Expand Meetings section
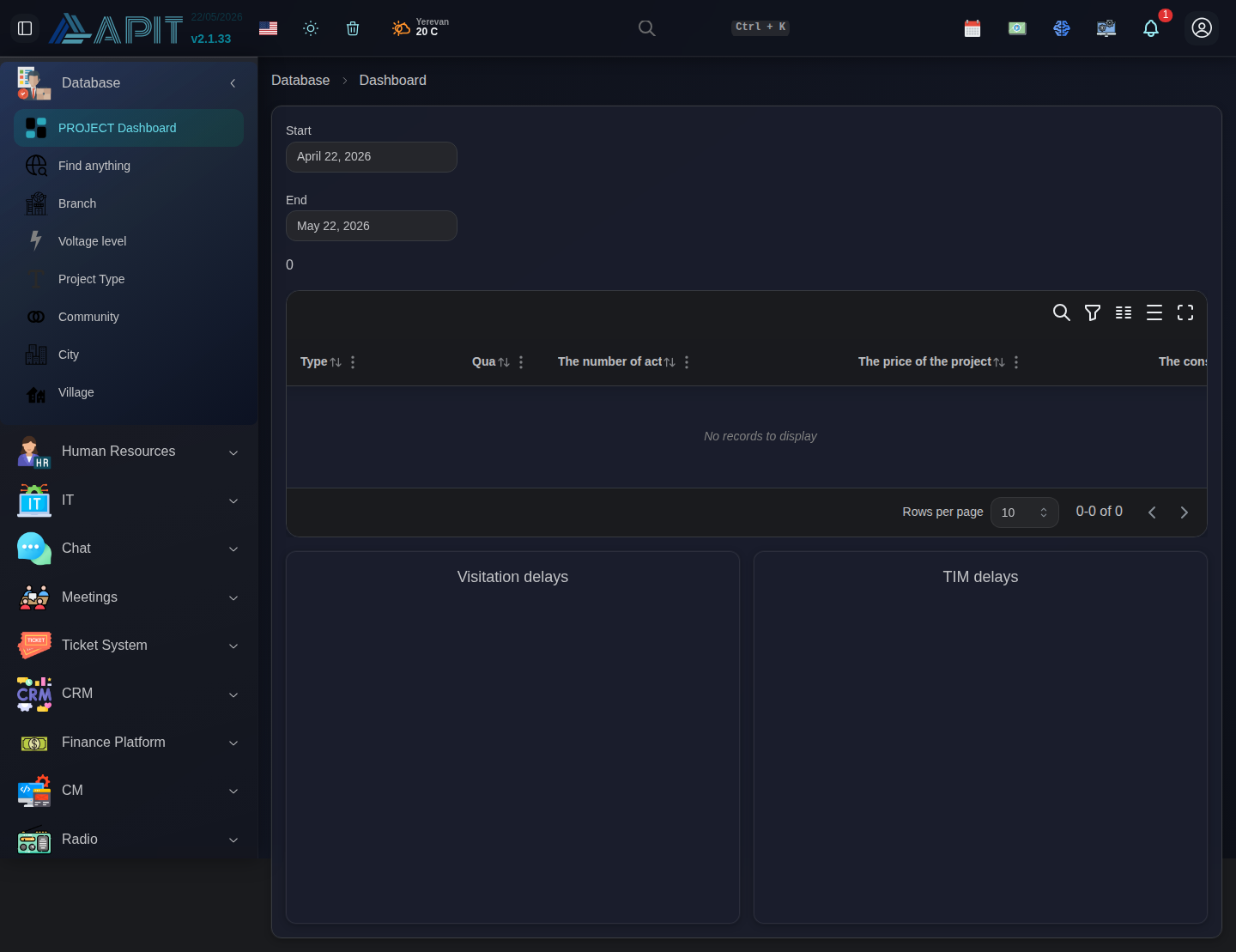This screenshot has height=952, width=1236. (129, 597)
